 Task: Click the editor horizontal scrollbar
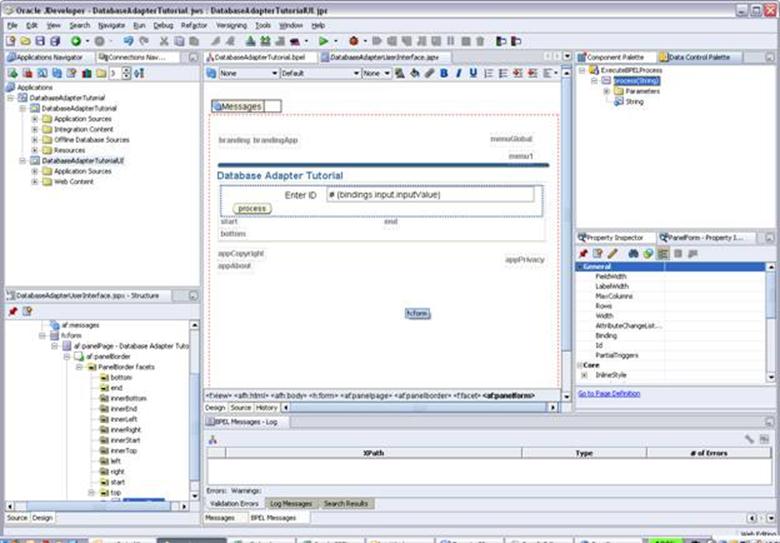[x=418, y=408]
